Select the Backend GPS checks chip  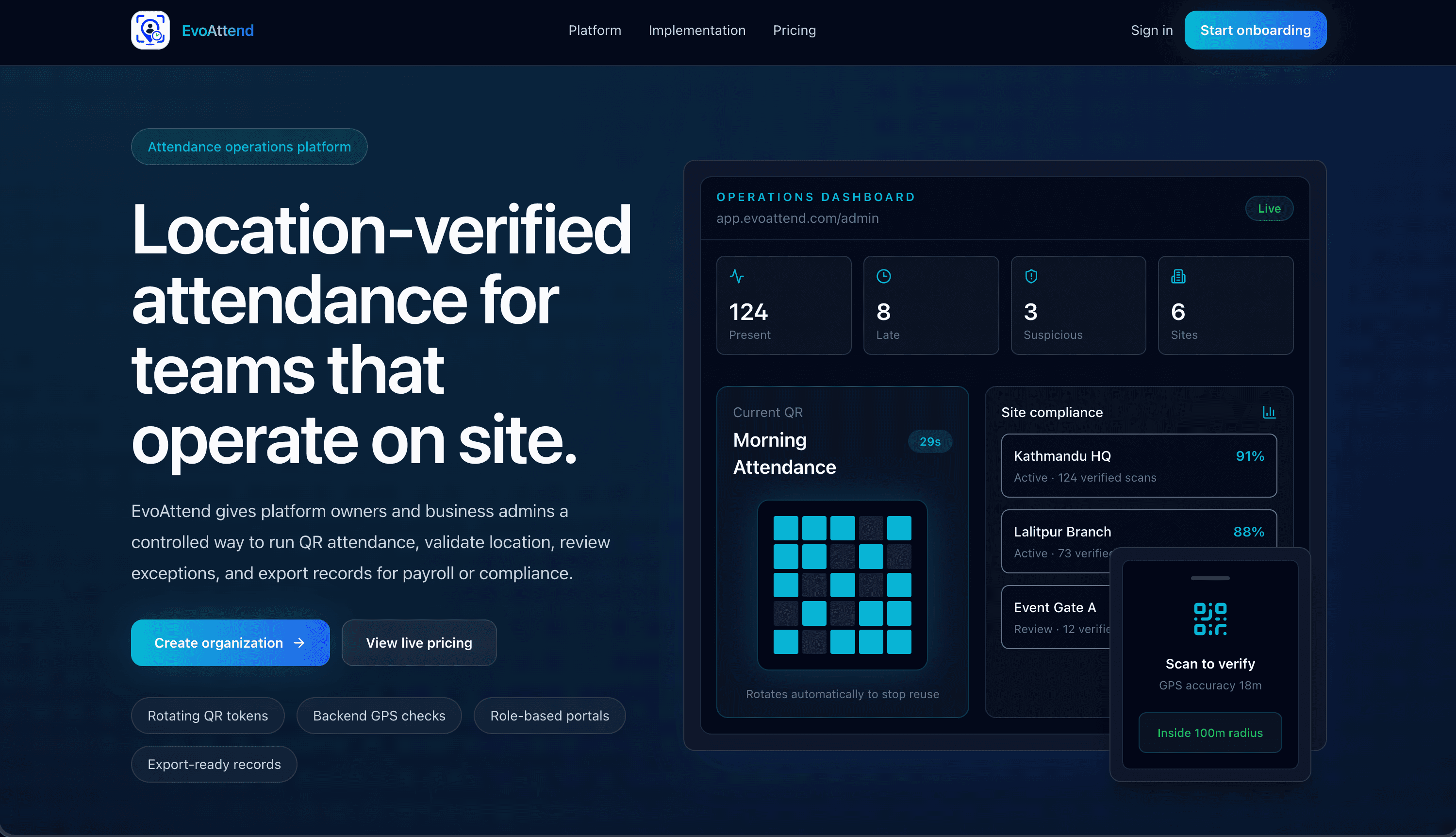click(x=379, y=716)
